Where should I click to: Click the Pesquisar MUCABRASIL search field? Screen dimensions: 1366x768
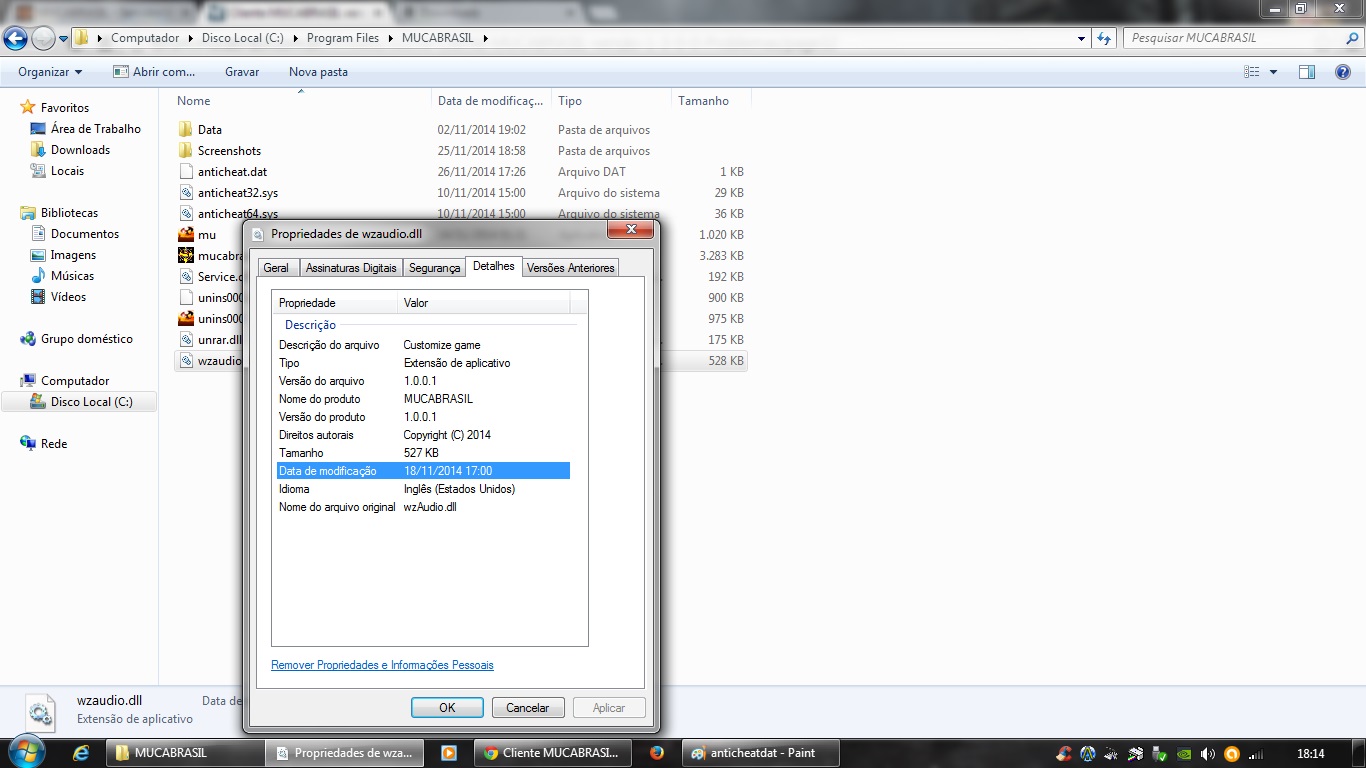[x=1233, y=38]
